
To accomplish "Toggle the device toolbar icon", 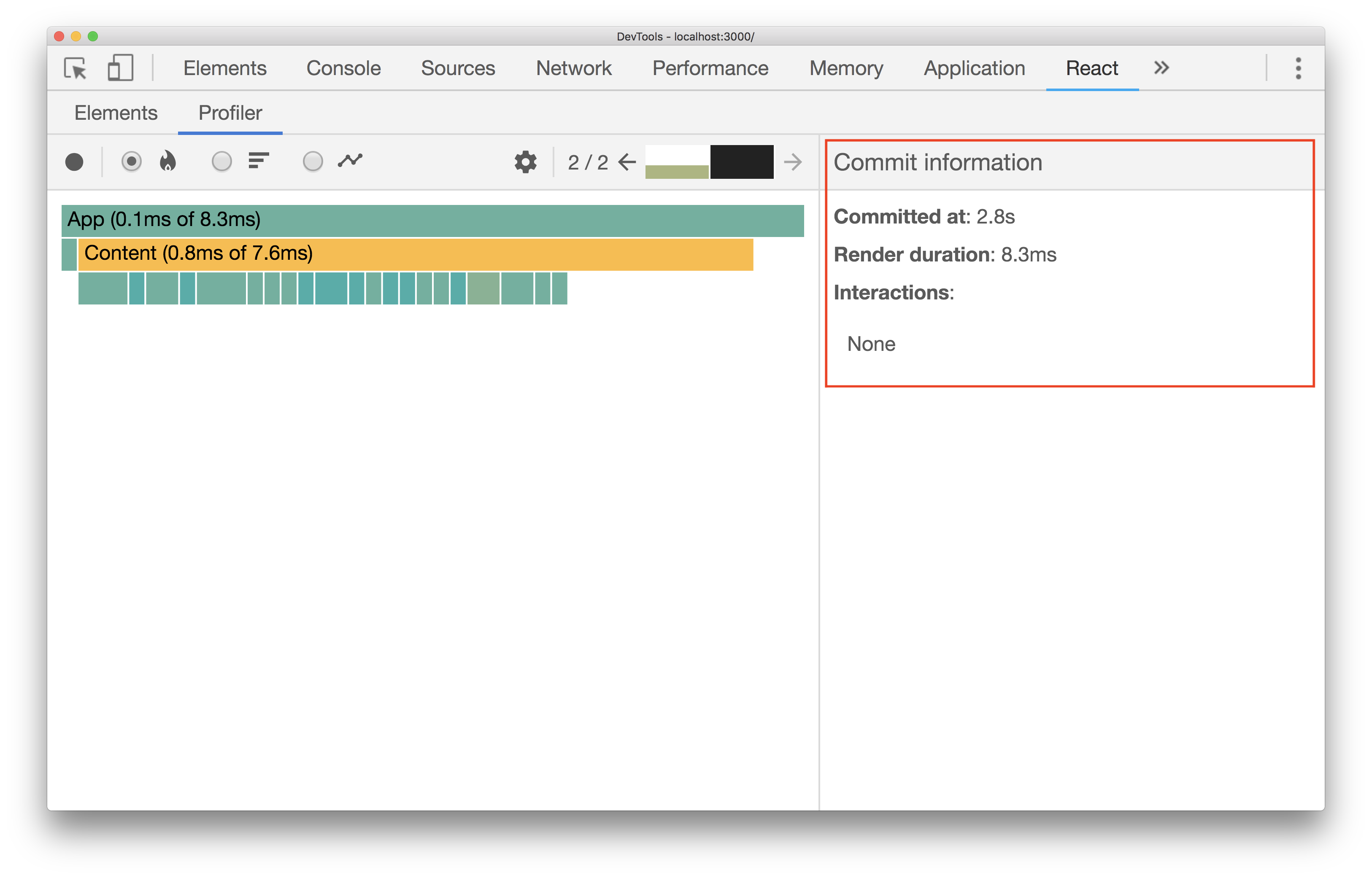I will (120, 68).
